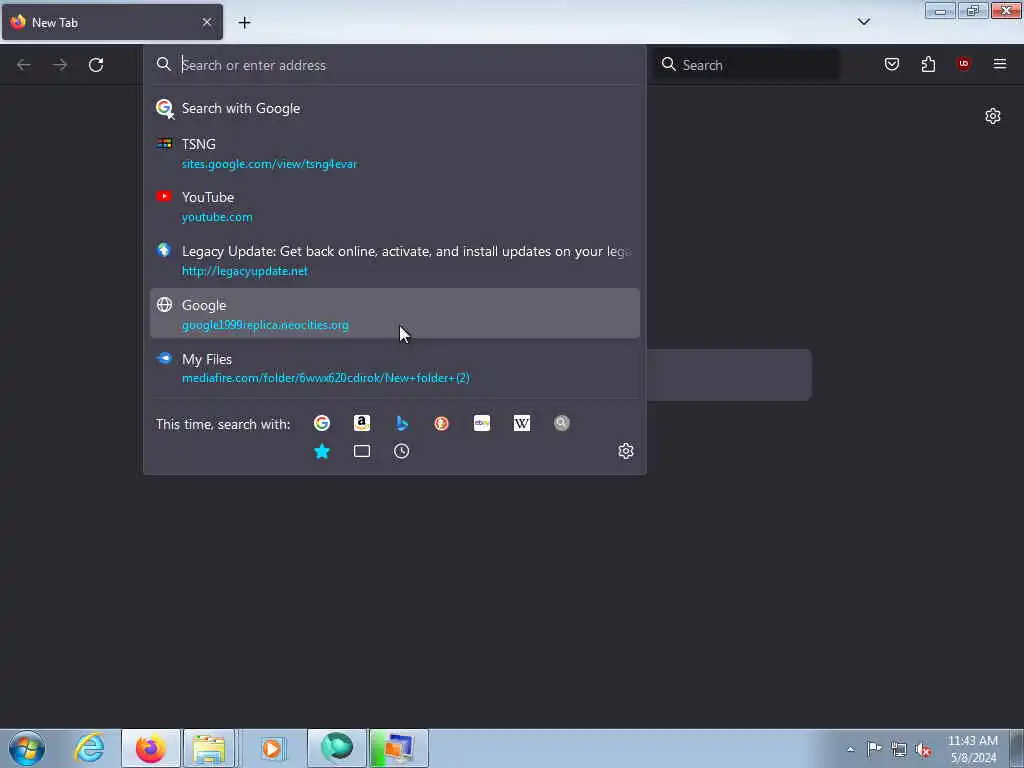Viewport: 1024px width, 768px height.
Task: Select Search with Google suggestion
Action: [394, 108]
